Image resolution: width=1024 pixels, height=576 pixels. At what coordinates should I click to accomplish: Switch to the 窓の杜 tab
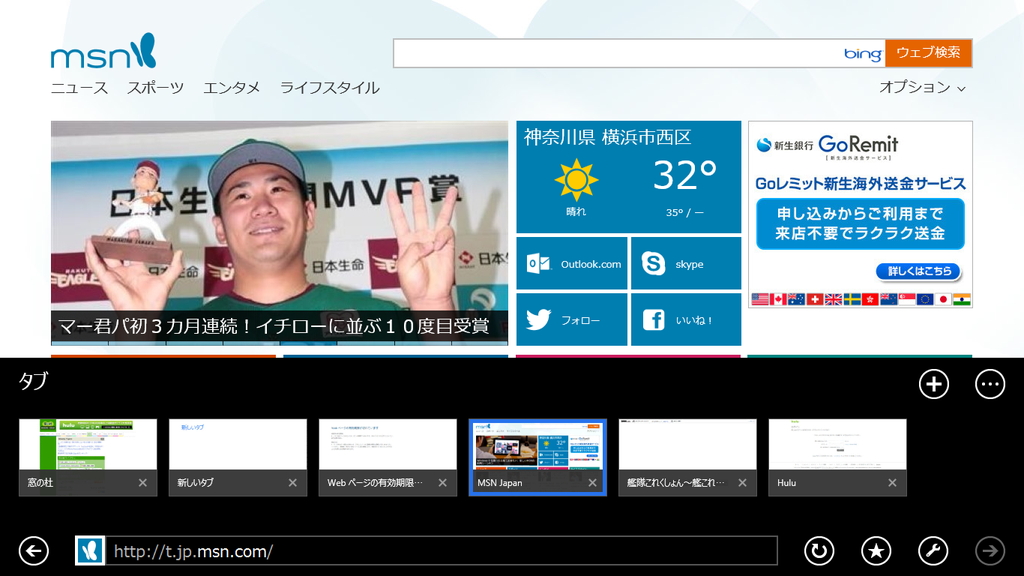click(x=87, y=450)
